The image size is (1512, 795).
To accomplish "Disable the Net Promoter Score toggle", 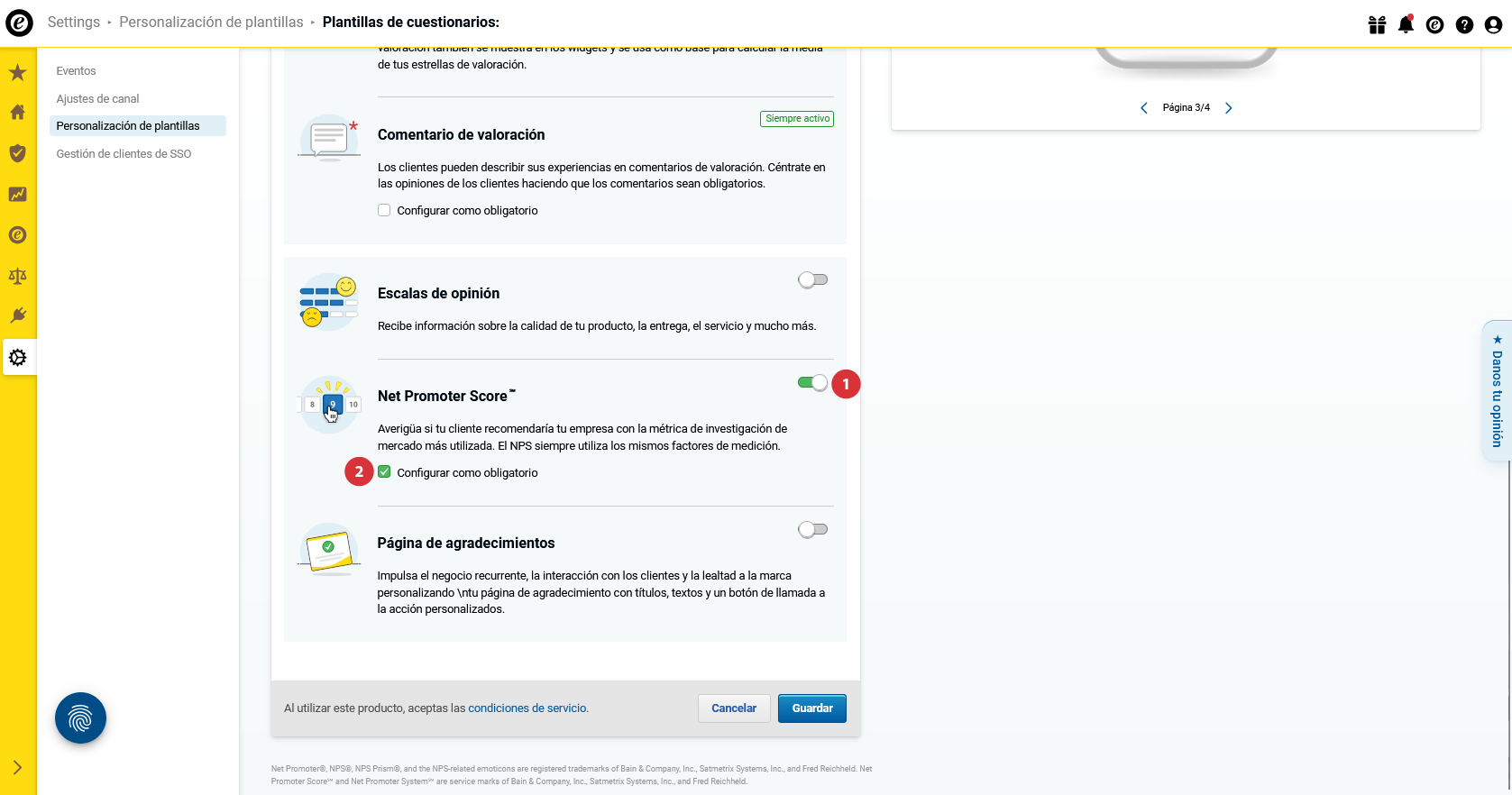I will (812, 382).
